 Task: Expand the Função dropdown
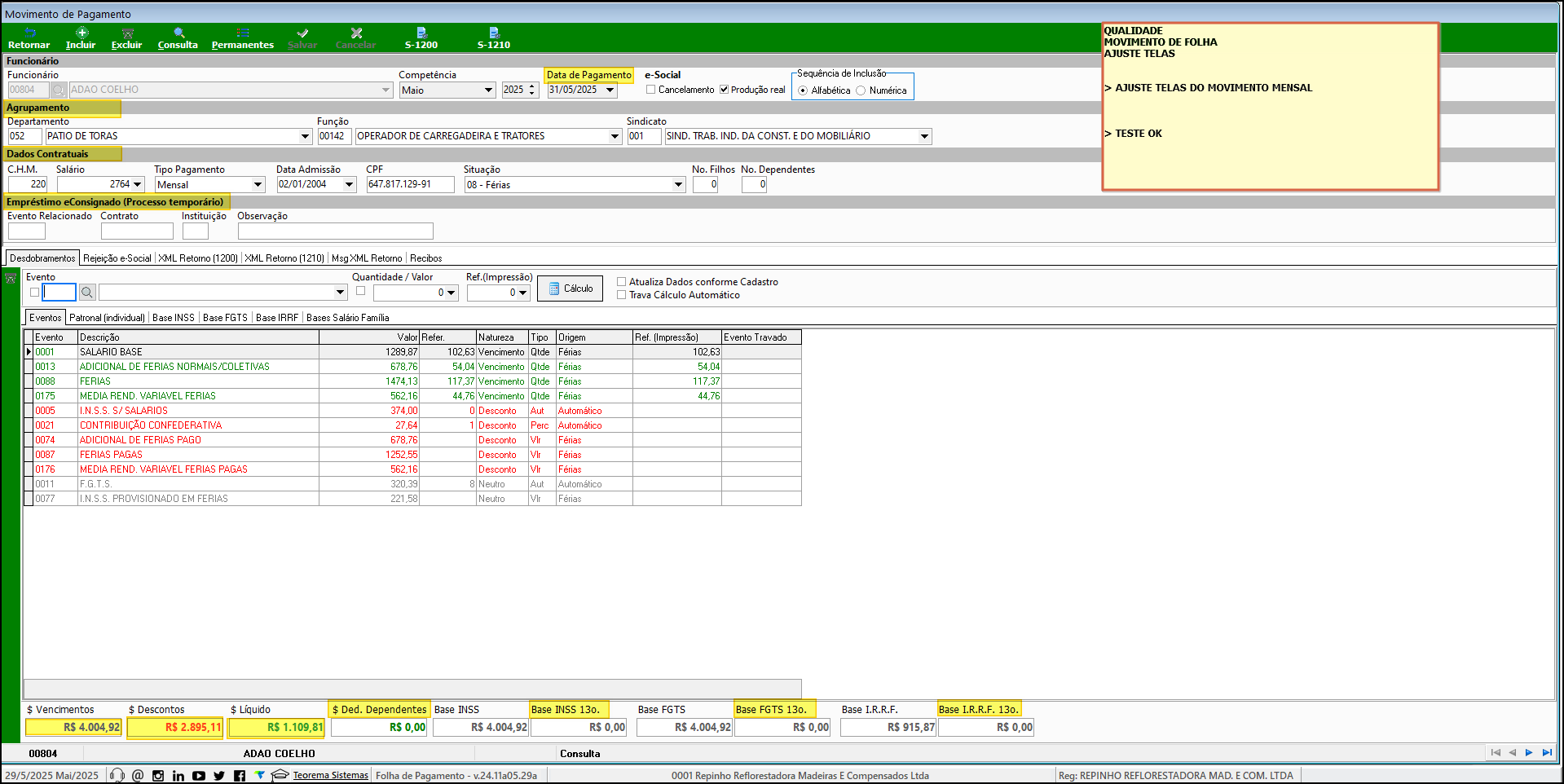(615, 136)
